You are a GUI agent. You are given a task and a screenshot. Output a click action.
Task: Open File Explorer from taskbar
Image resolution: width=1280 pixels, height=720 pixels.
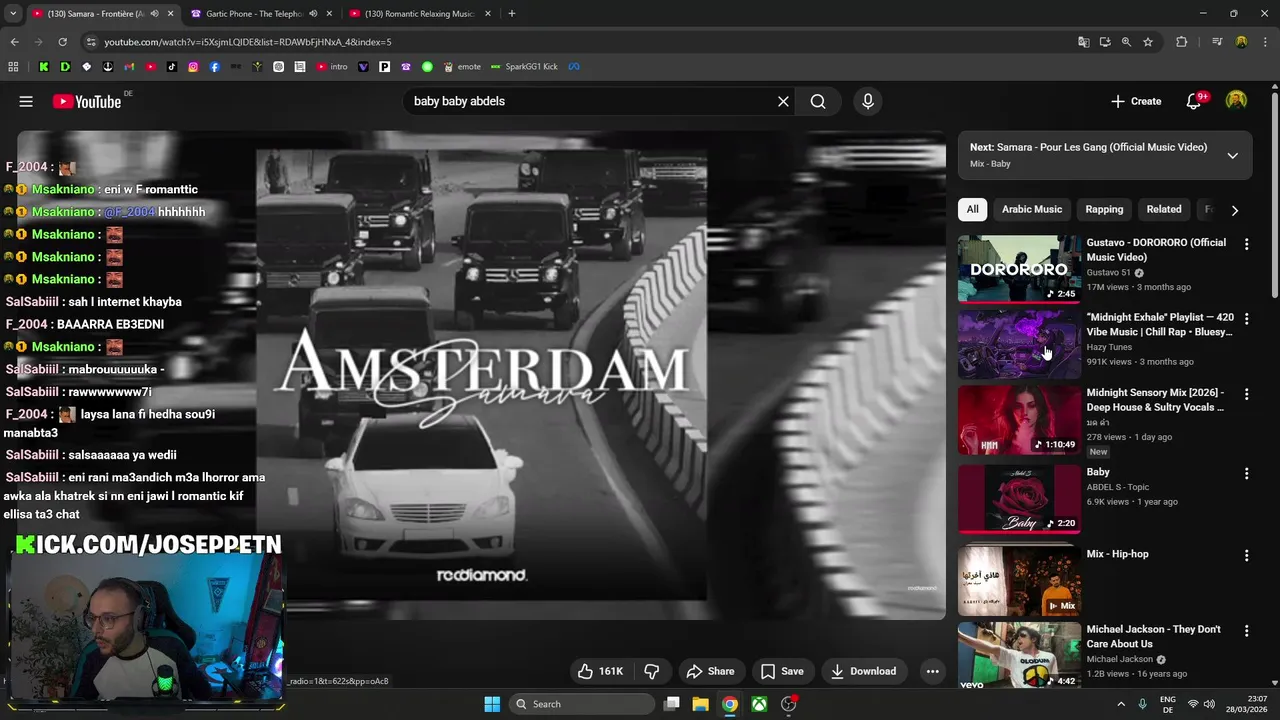[700, 704]
